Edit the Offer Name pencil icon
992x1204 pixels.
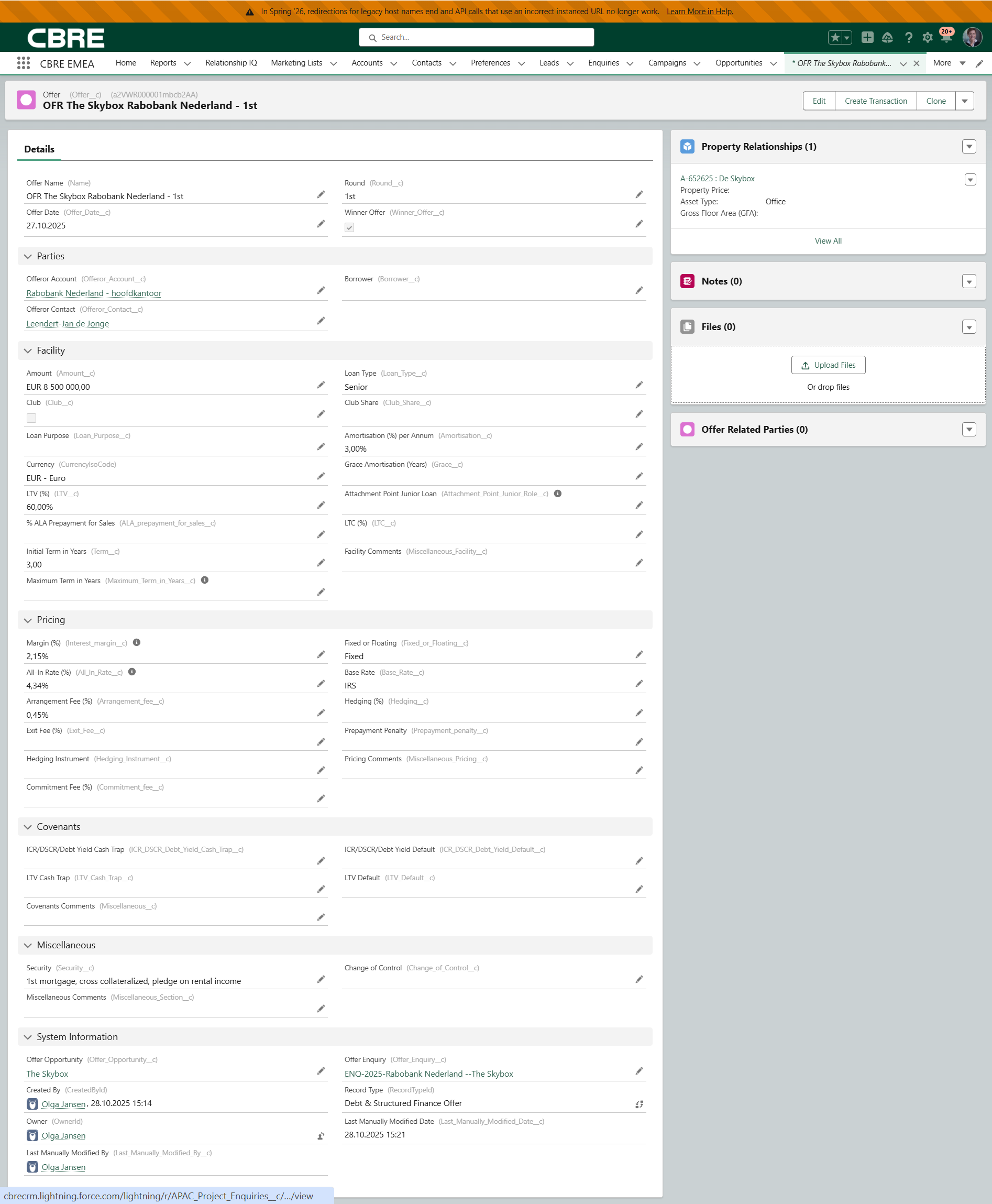click(x=321, y=195)
